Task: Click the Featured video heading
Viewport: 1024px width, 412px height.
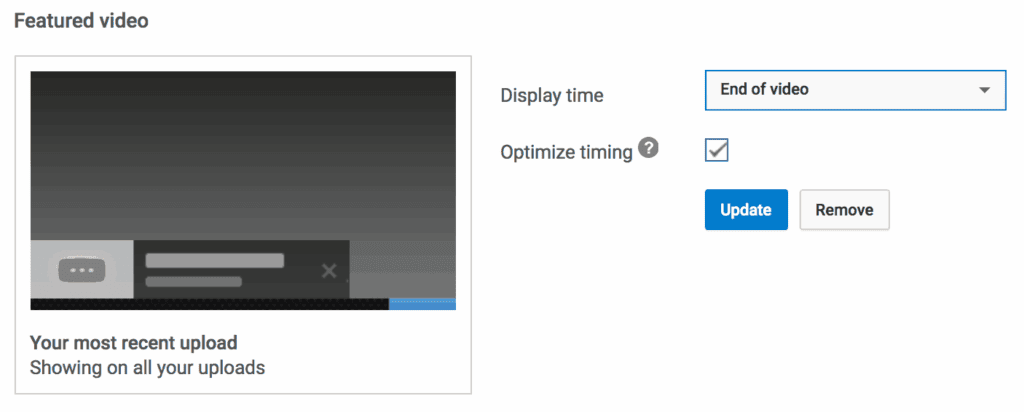Action: pos(81,21)
